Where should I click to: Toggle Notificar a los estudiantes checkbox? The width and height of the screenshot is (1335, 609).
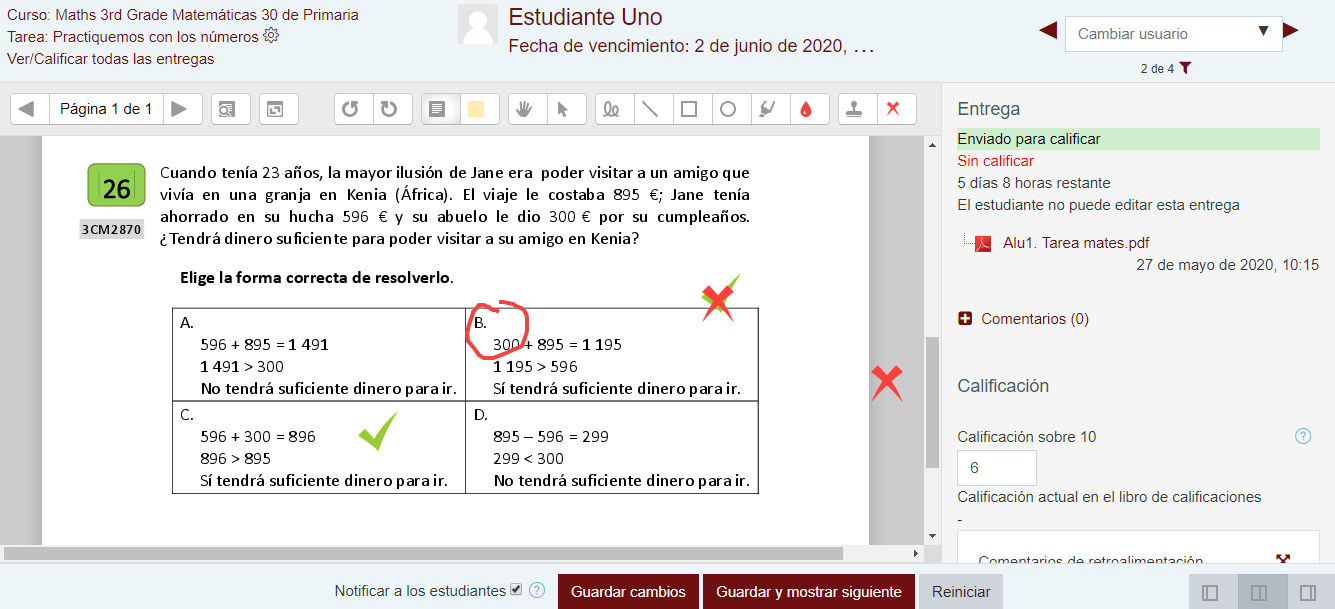coord(516,590)
